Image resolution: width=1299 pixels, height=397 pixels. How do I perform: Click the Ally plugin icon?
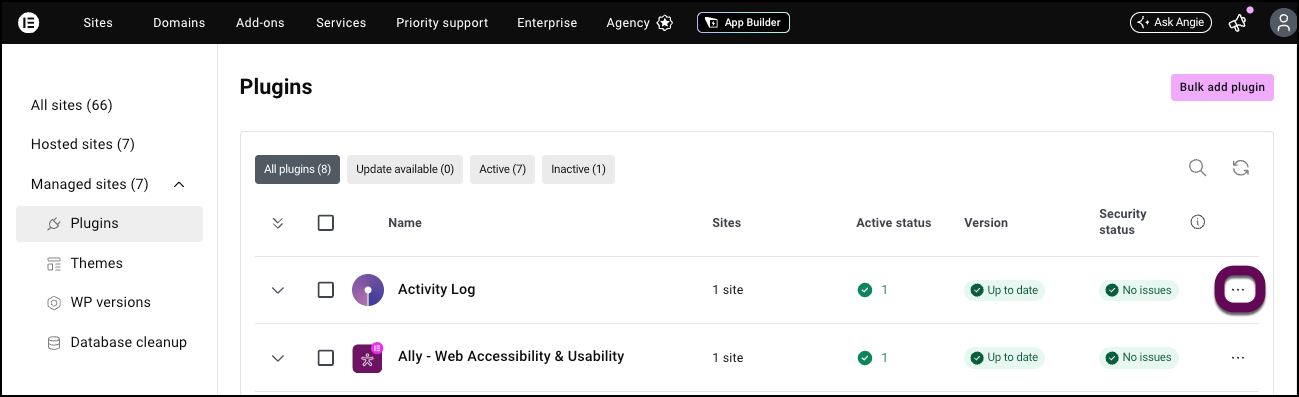pos(368,357)
